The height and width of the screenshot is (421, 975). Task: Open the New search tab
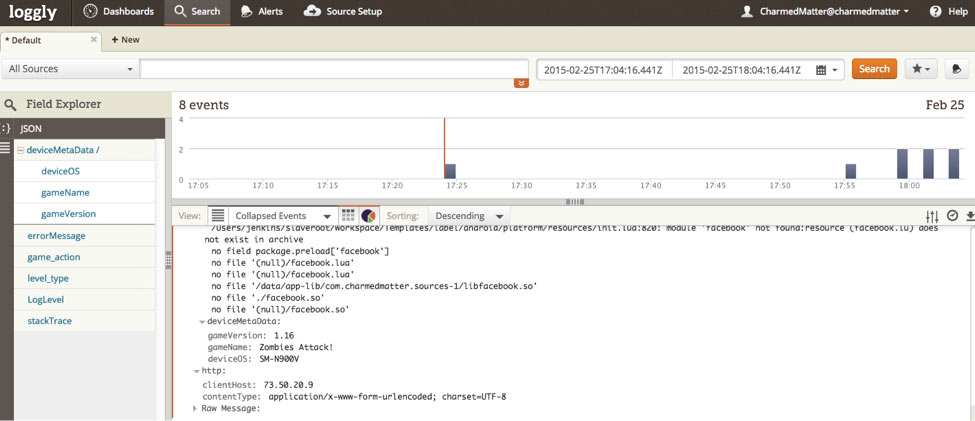[x=125, y=40]
